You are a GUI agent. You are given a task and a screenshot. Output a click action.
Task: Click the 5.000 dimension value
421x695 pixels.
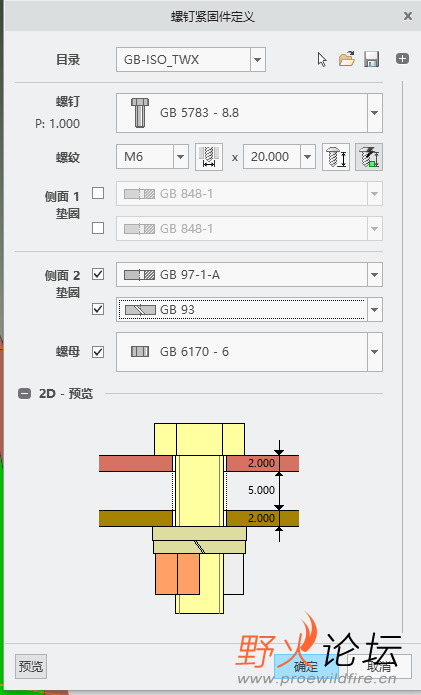(261, 490)
